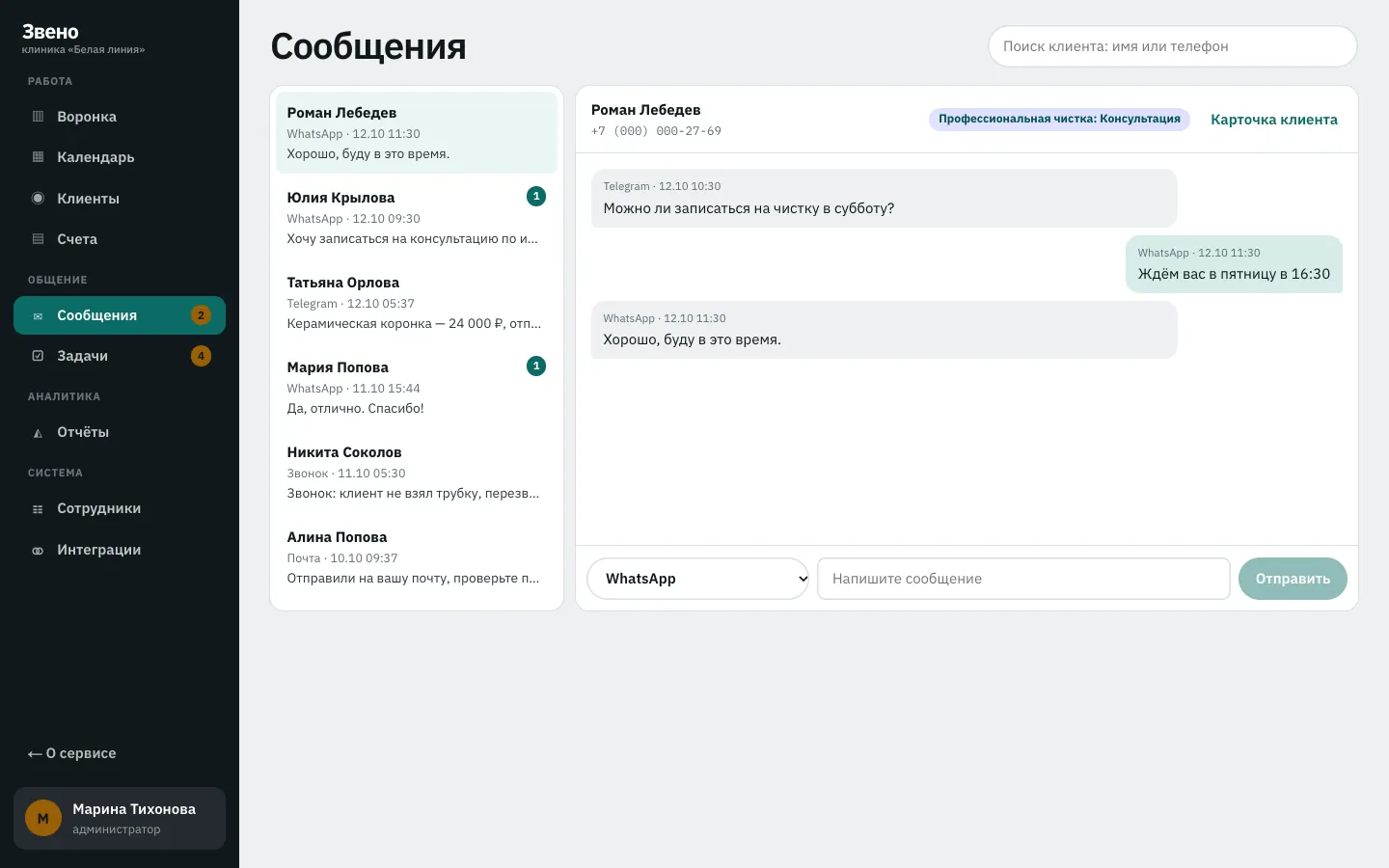The width and height of the screenshot is (1389, 868).
Task: Open the Воронка menu item
Action: tap(120, 117)
